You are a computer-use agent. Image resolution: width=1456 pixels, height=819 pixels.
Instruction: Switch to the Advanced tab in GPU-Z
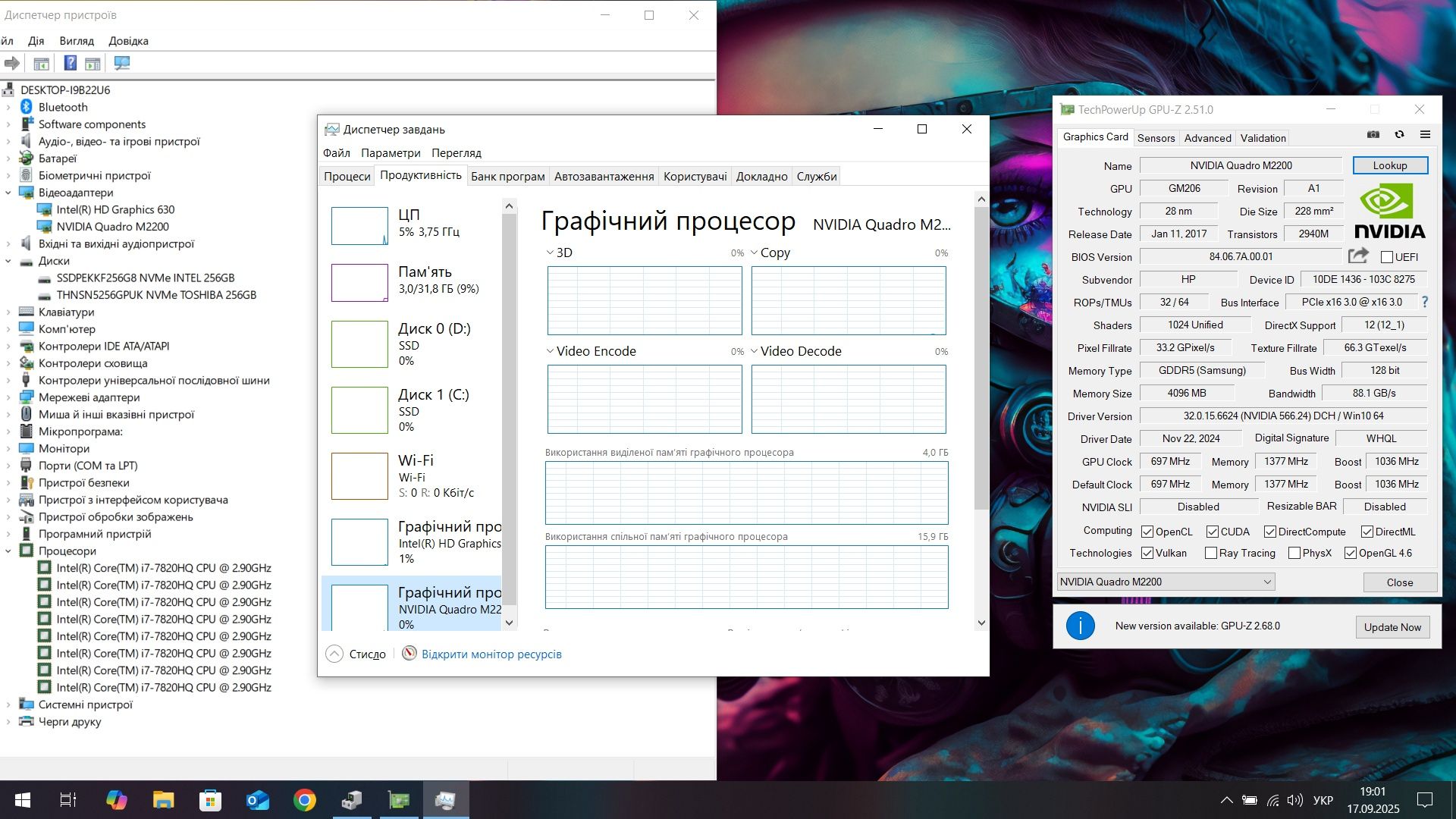pyautogui.click(x=1207, y=138)
